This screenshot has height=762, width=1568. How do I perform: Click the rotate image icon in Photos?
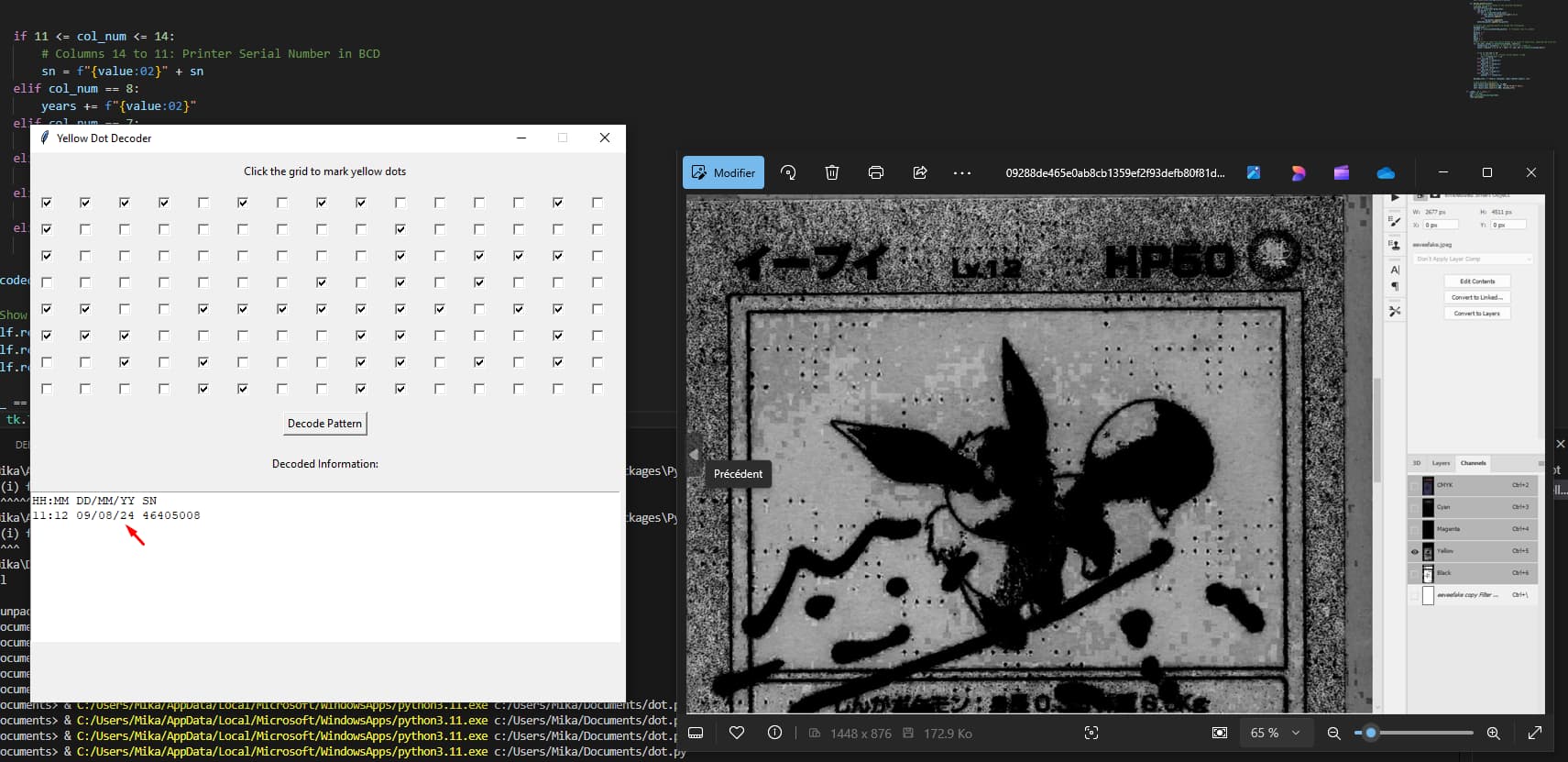pos(788,172)
